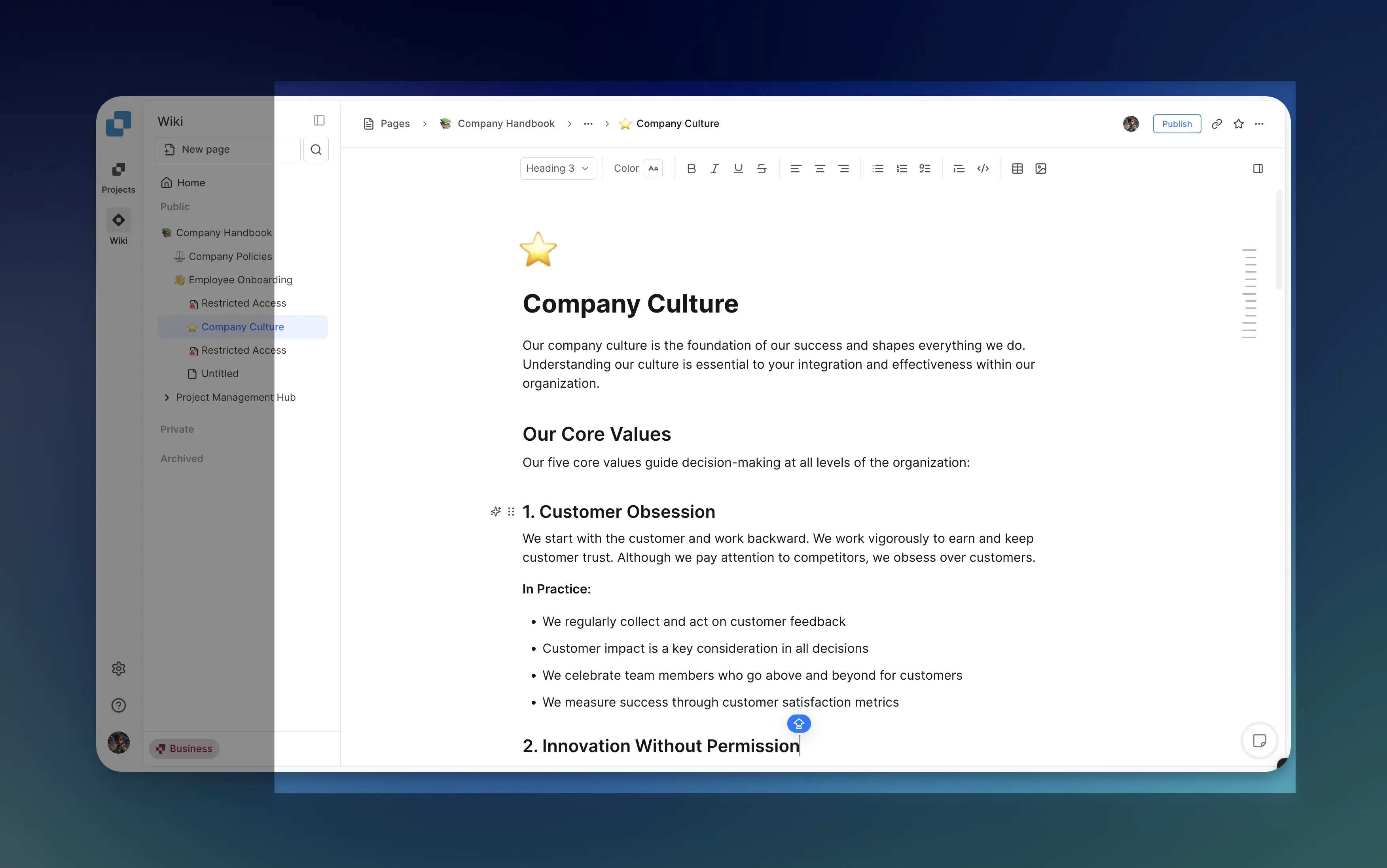
Task: Expand collapsed breadcrumb ellipsis
Action: click(588, 124)
